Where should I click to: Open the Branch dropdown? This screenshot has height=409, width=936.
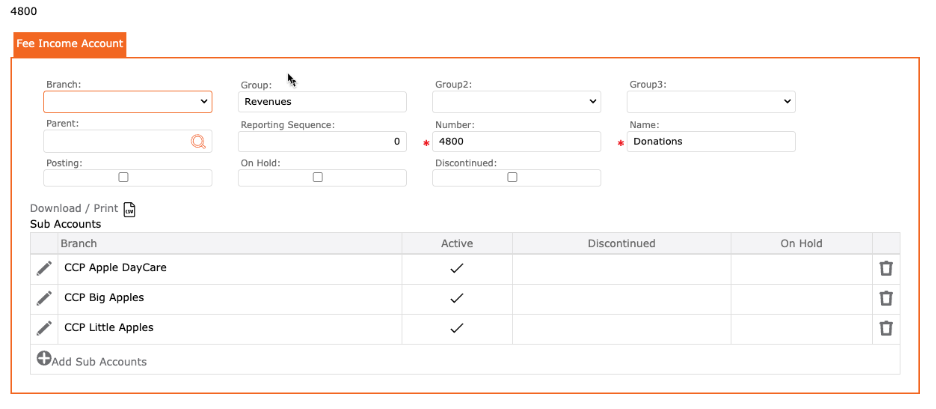(128, 102)
